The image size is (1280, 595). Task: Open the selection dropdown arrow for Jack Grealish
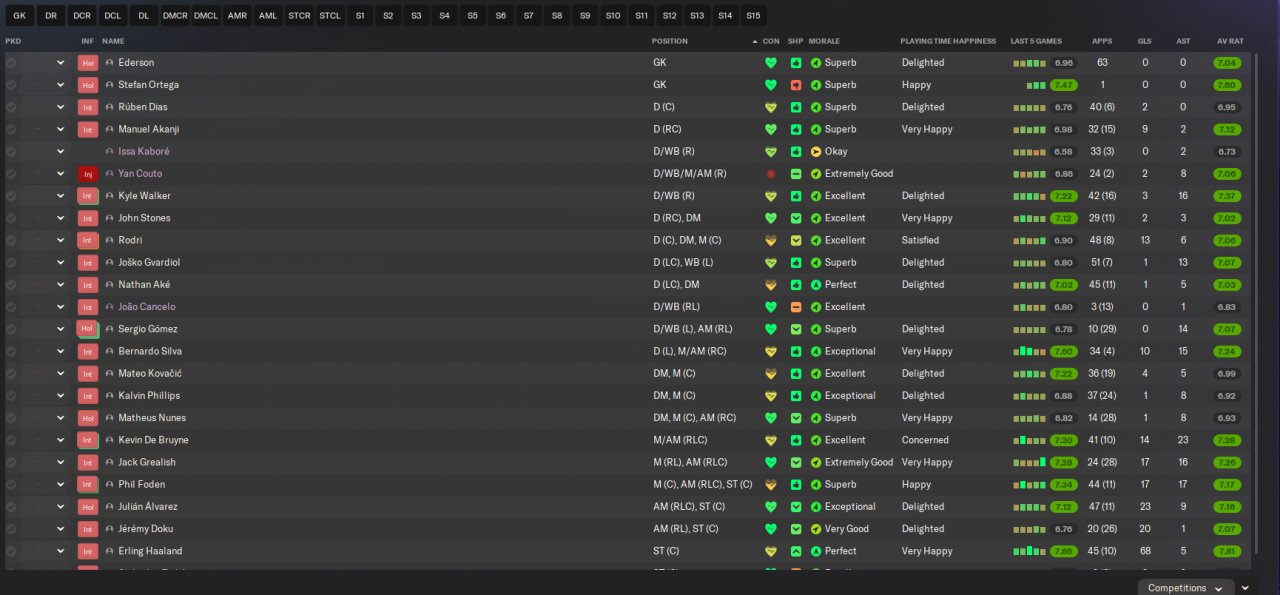point(60,462)
